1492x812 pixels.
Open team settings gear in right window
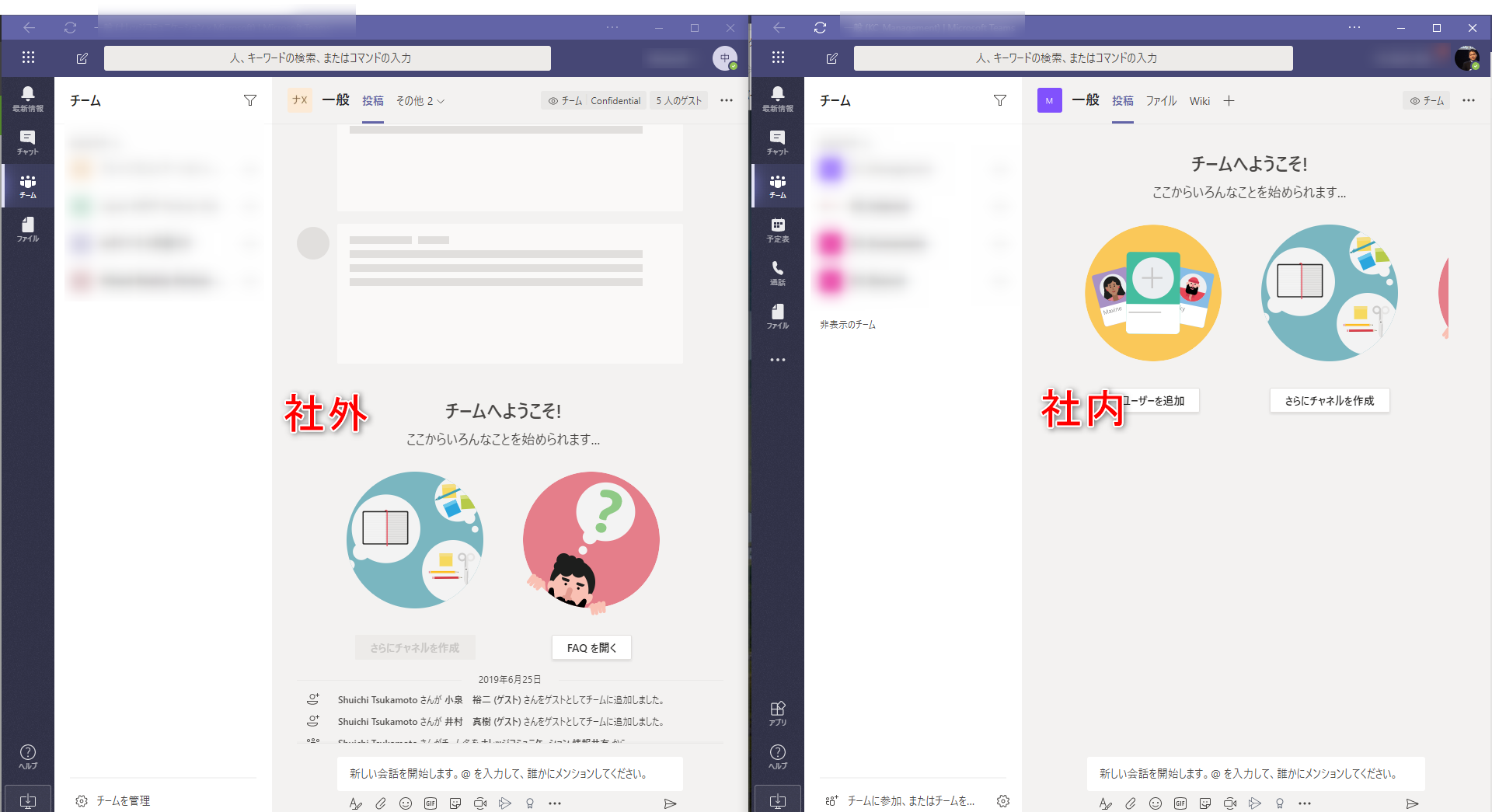coord(1003,800)
